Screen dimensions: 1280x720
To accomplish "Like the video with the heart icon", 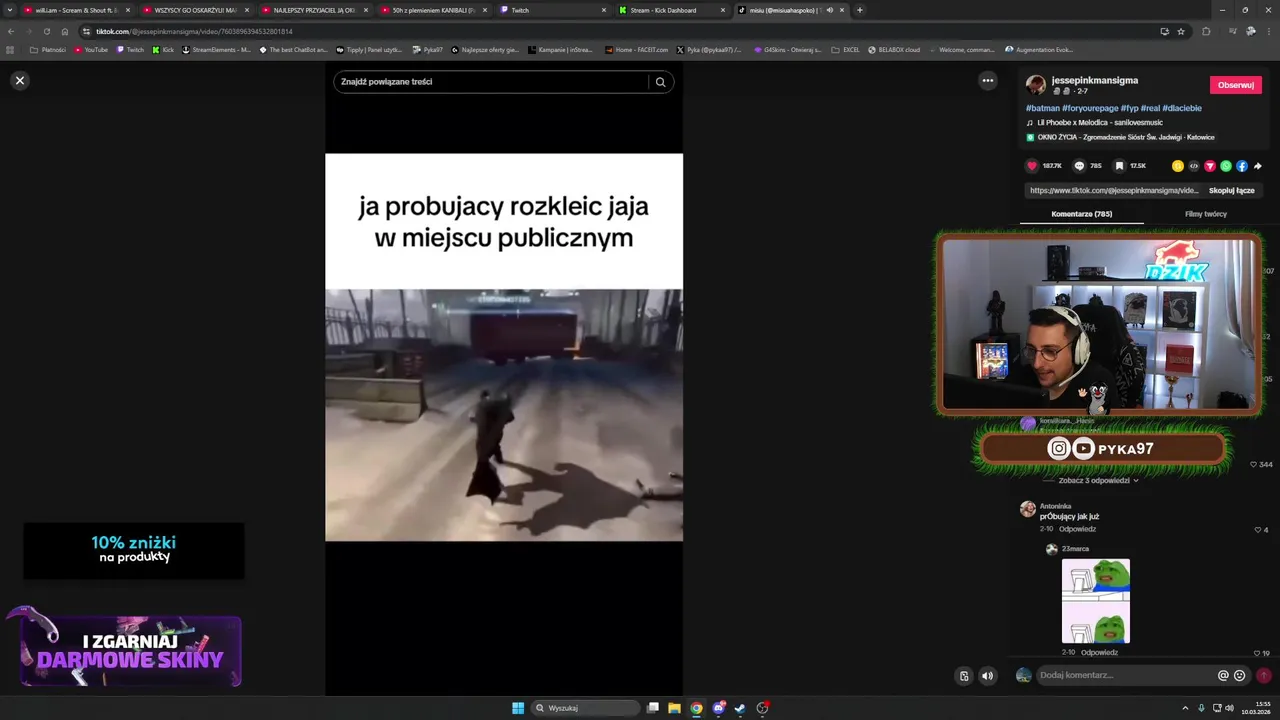I will pos(1032,166).
